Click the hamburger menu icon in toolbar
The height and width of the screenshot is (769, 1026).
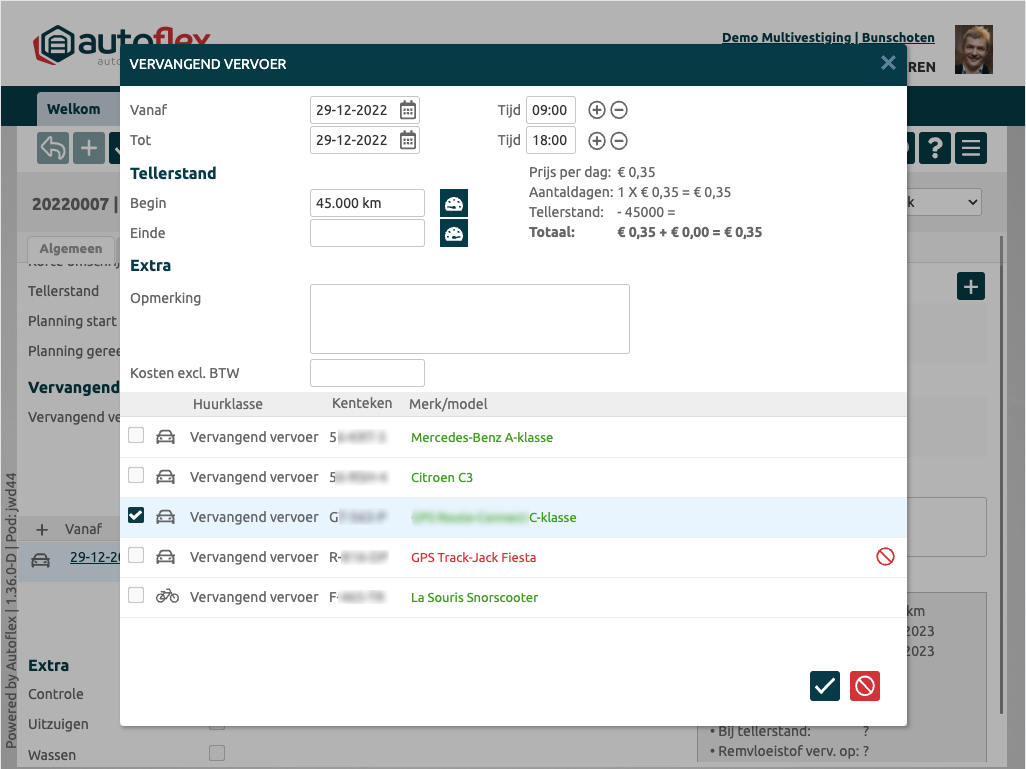point(970,148)
